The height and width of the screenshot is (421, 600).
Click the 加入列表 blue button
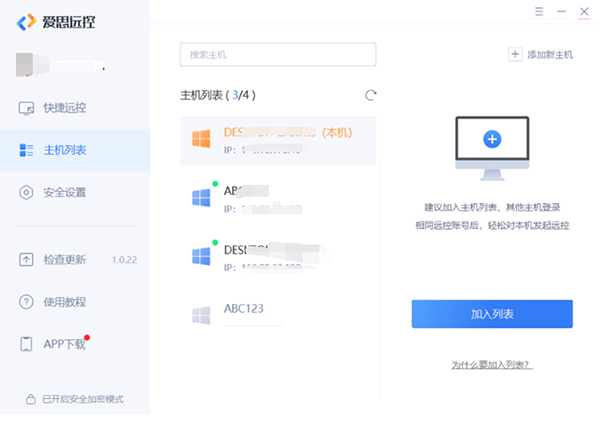point(492,314)
